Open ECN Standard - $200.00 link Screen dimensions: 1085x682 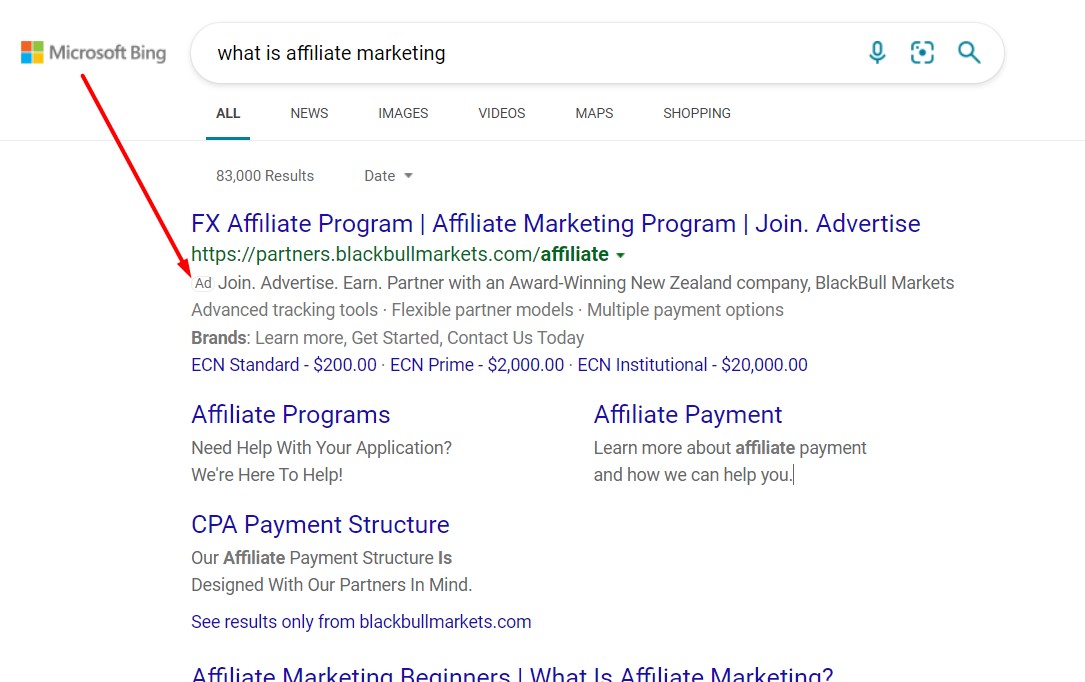tap(284, 365)
